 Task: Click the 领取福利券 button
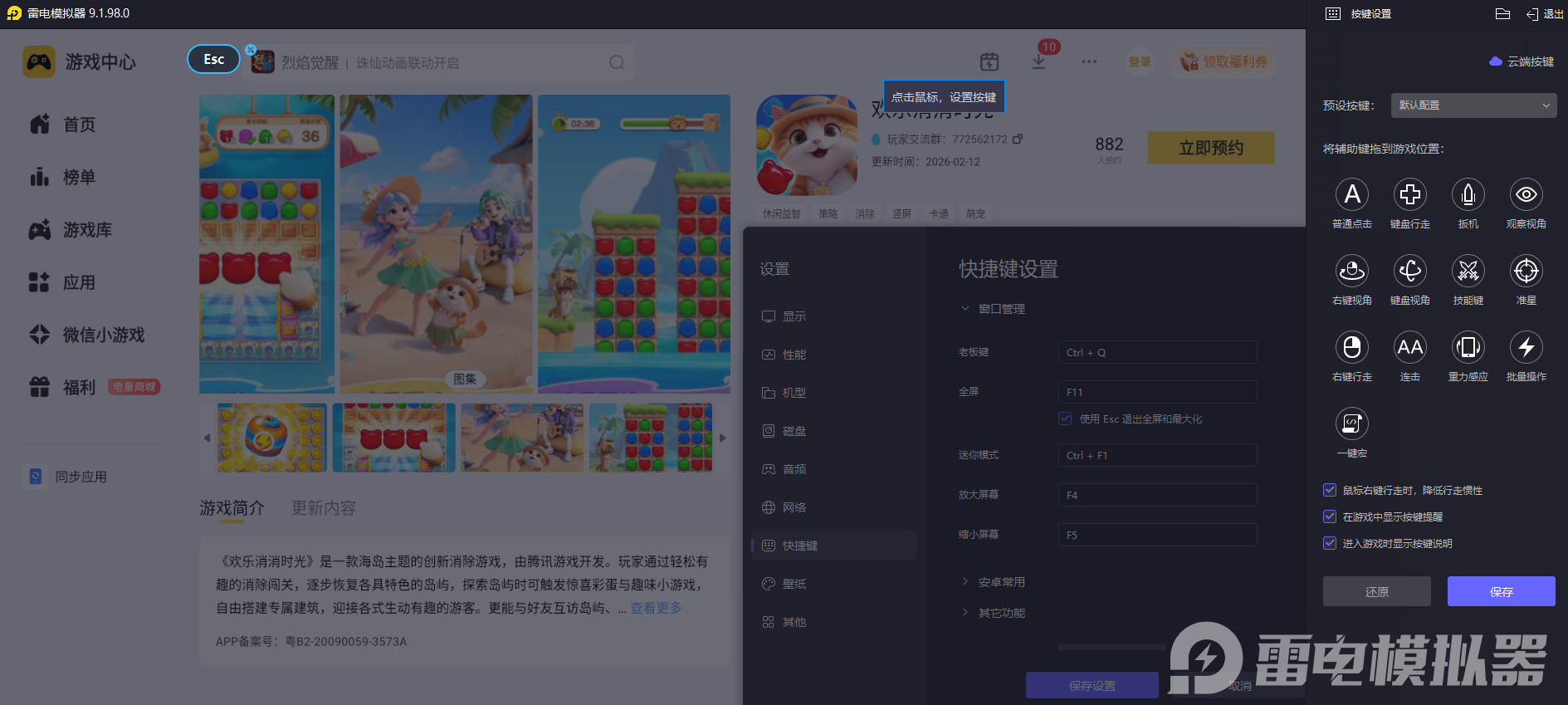(x=1224, y=61)
